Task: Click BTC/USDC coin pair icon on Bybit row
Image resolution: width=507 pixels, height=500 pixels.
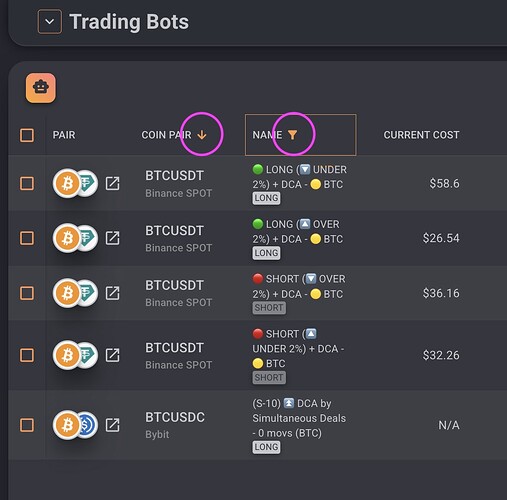Action: 75,425
